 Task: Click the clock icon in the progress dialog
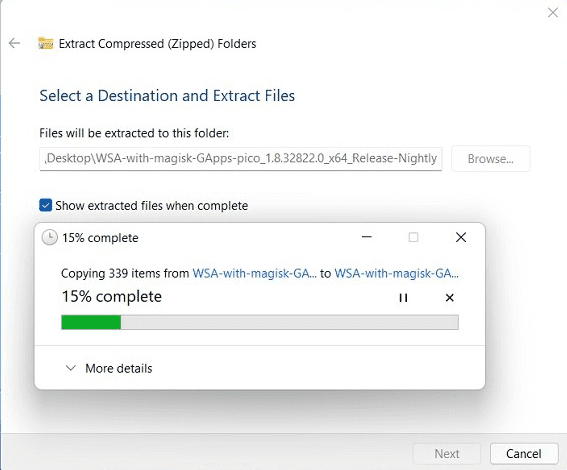[x=50, y=238]
